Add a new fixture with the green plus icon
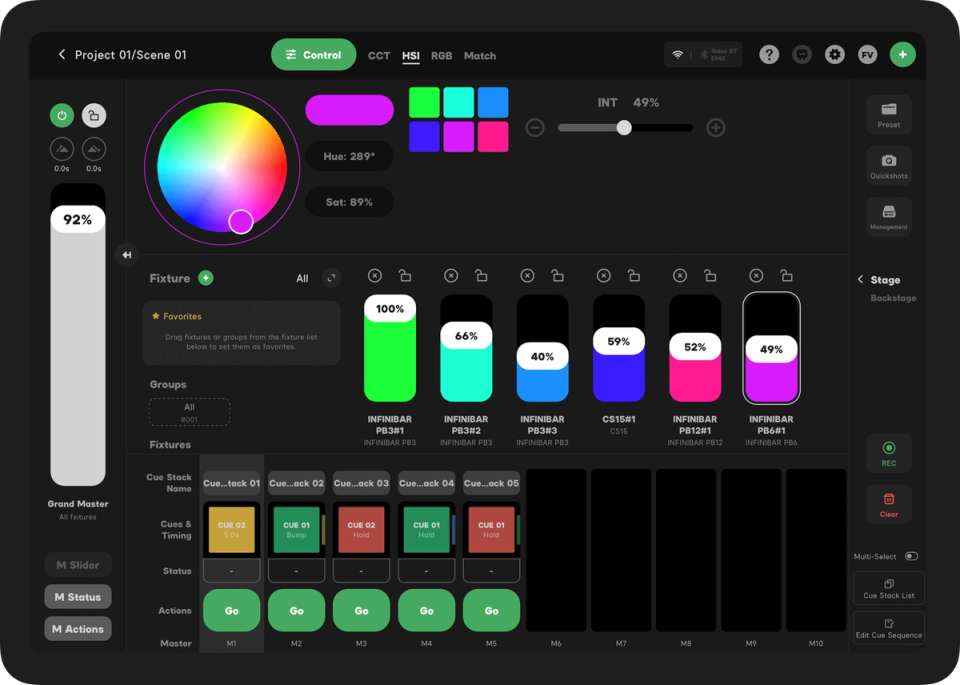The image size is (960, 685). 207,277
